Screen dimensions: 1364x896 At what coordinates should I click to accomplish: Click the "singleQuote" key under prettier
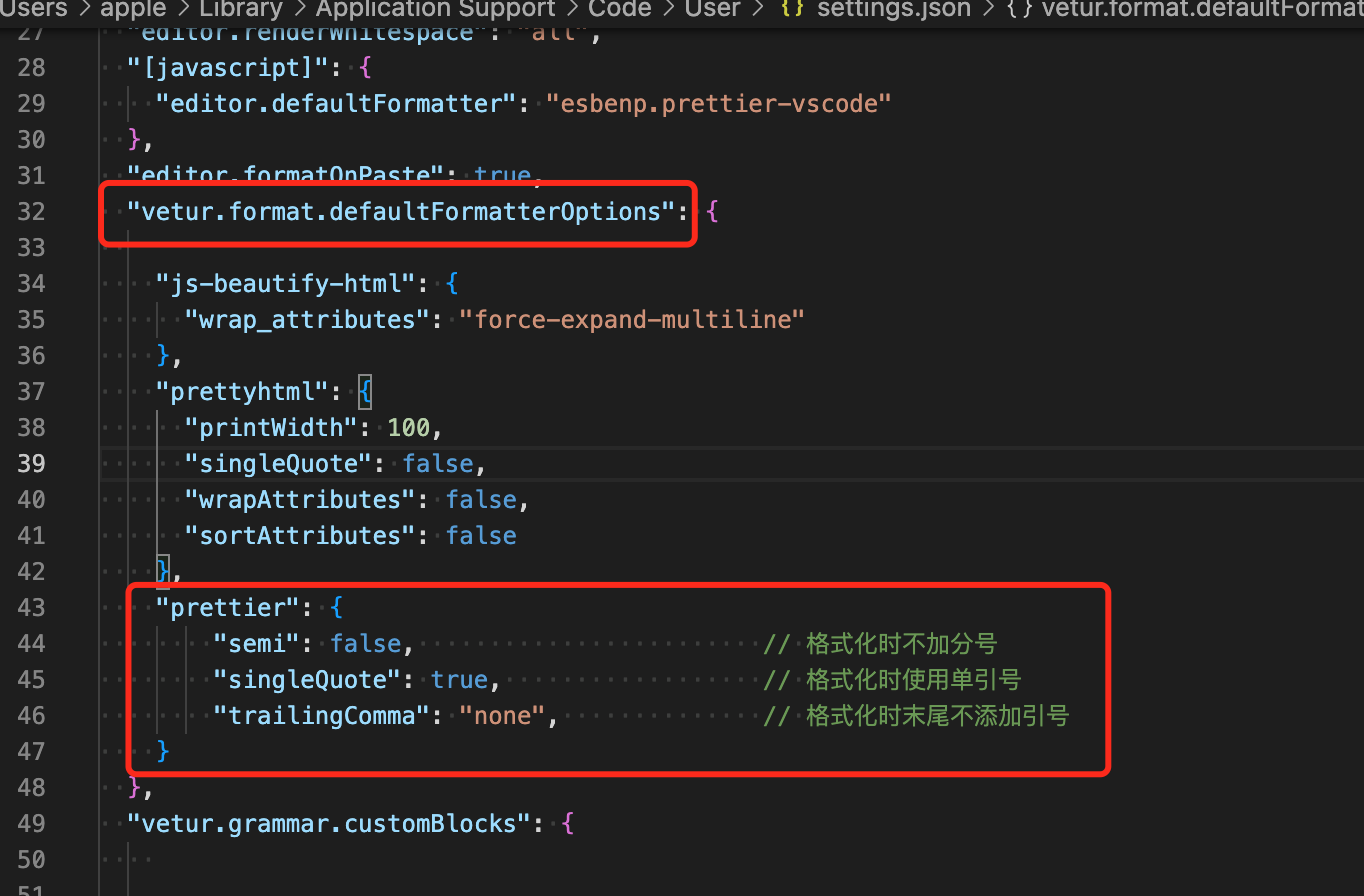click(306, 680)
